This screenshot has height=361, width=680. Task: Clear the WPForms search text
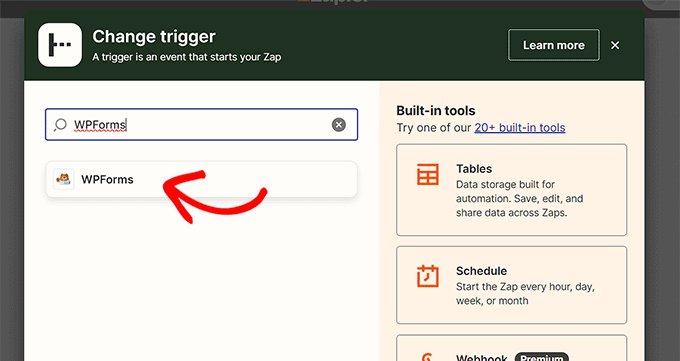(x=339, y=125)
